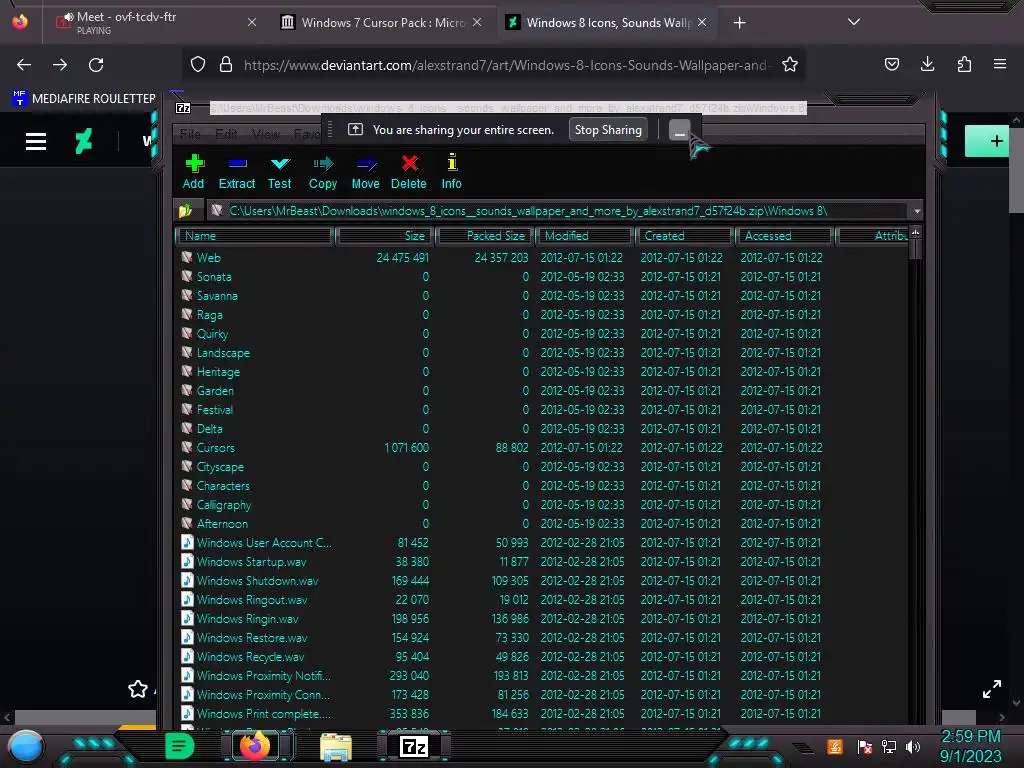Select the Cursors folder
1024x768 pixels.
[216, 448]
